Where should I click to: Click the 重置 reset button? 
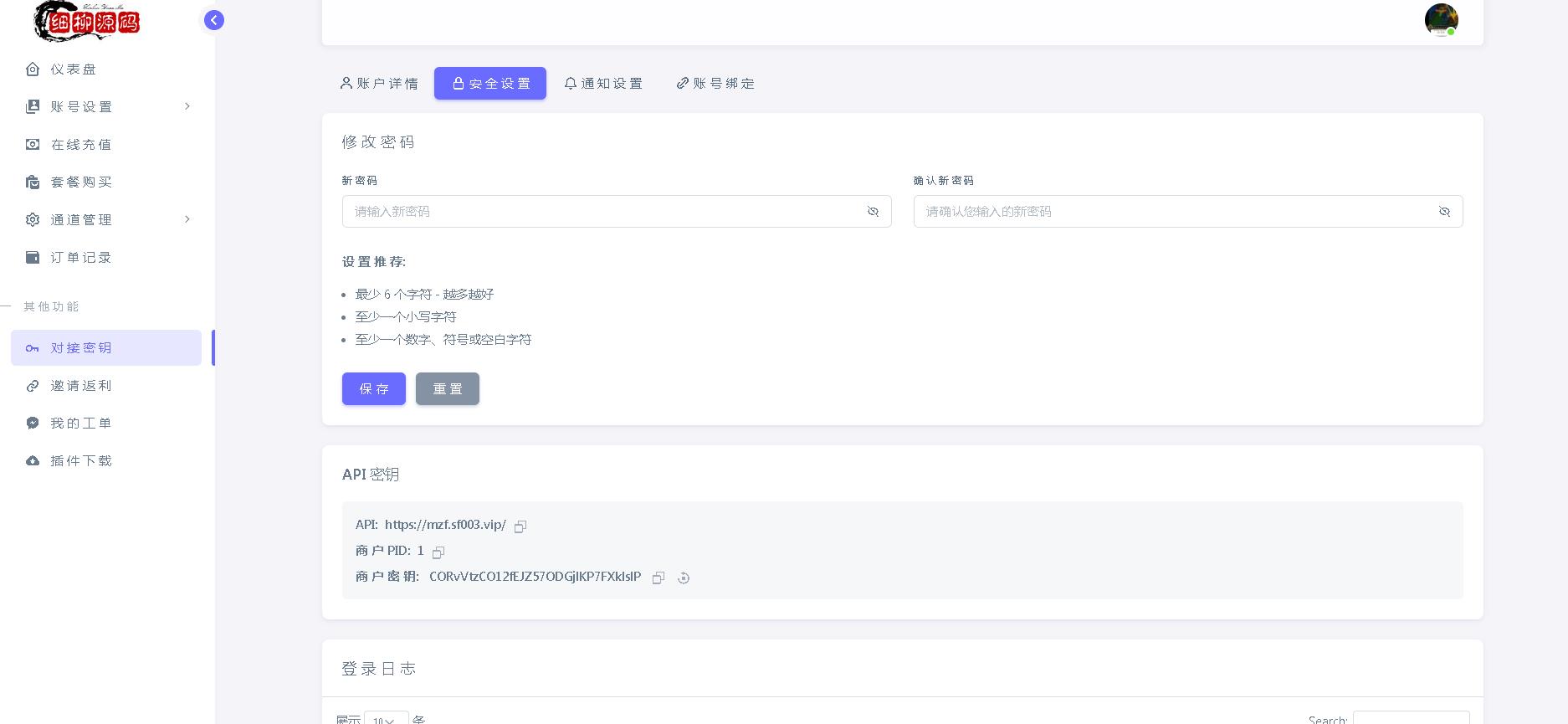tap(448, 389)
